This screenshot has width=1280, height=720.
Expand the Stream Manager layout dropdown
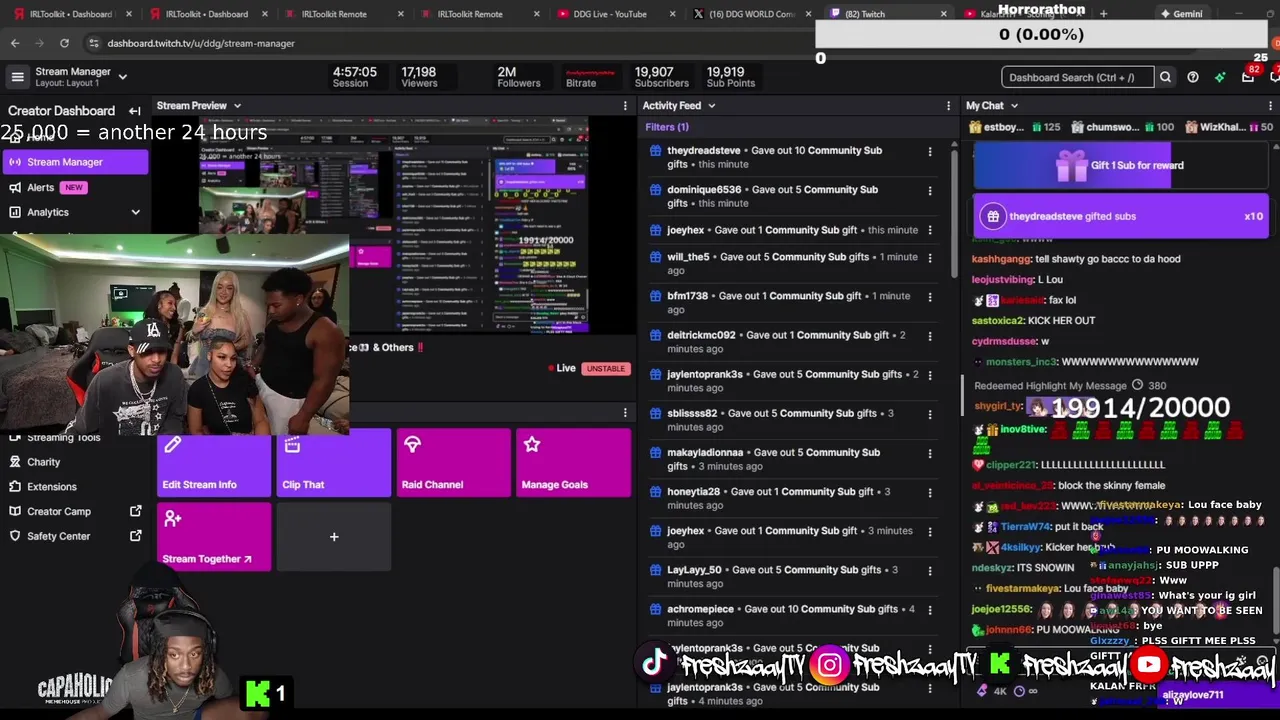click(122, 77)
